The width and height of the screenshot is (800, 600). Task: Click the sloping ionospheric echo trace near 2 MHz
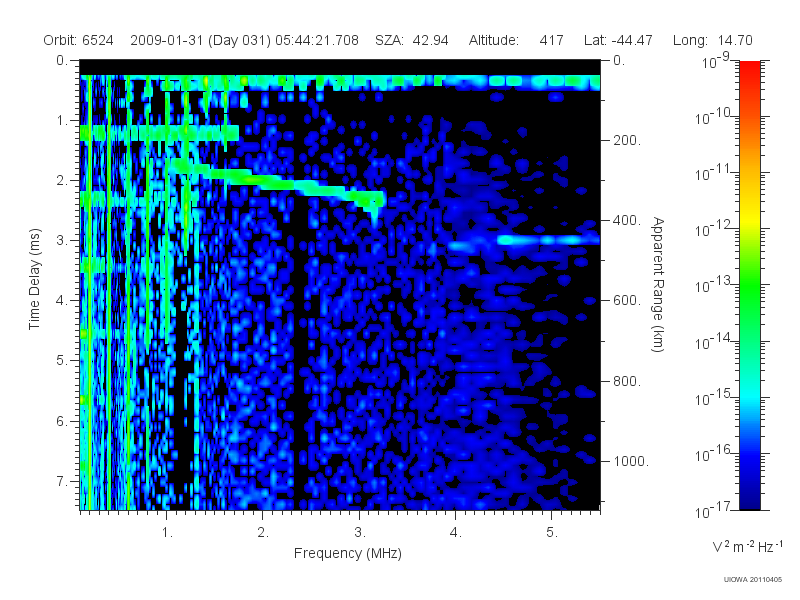276,184
